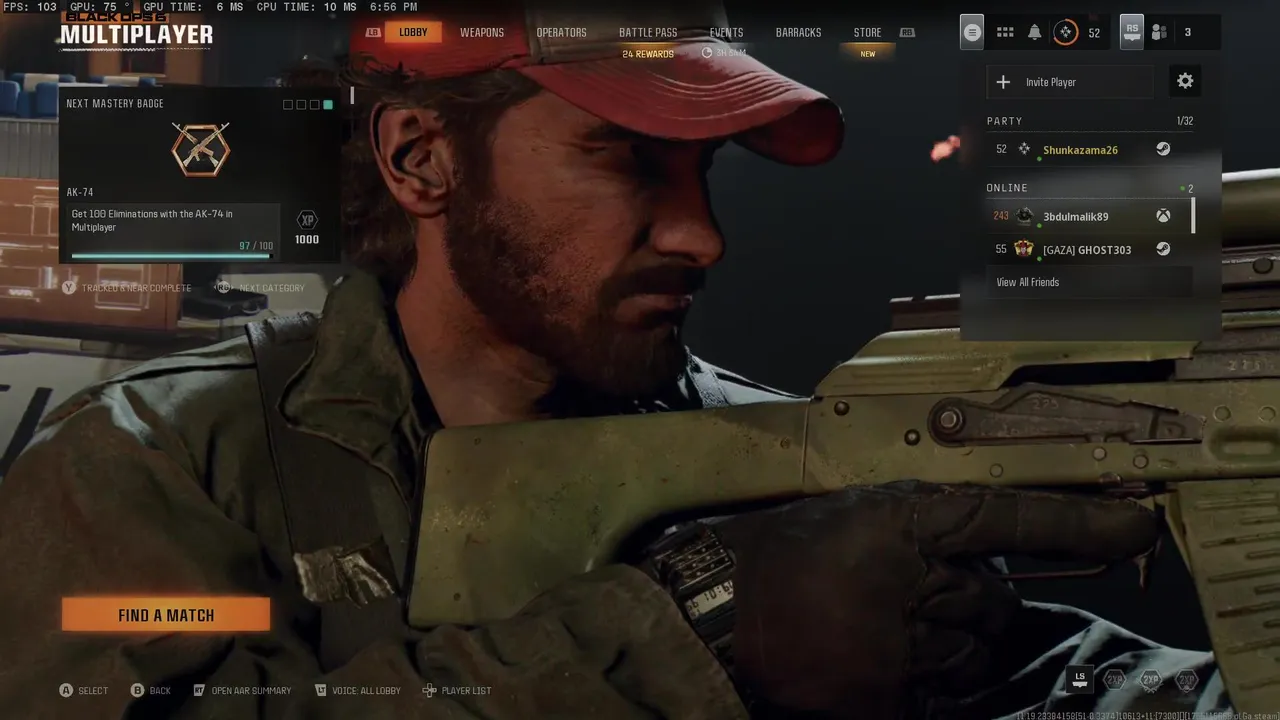This screenshot has width=1280, height=720.
Task: Click Open AAR Summary prompt
Action: [241, 690]
